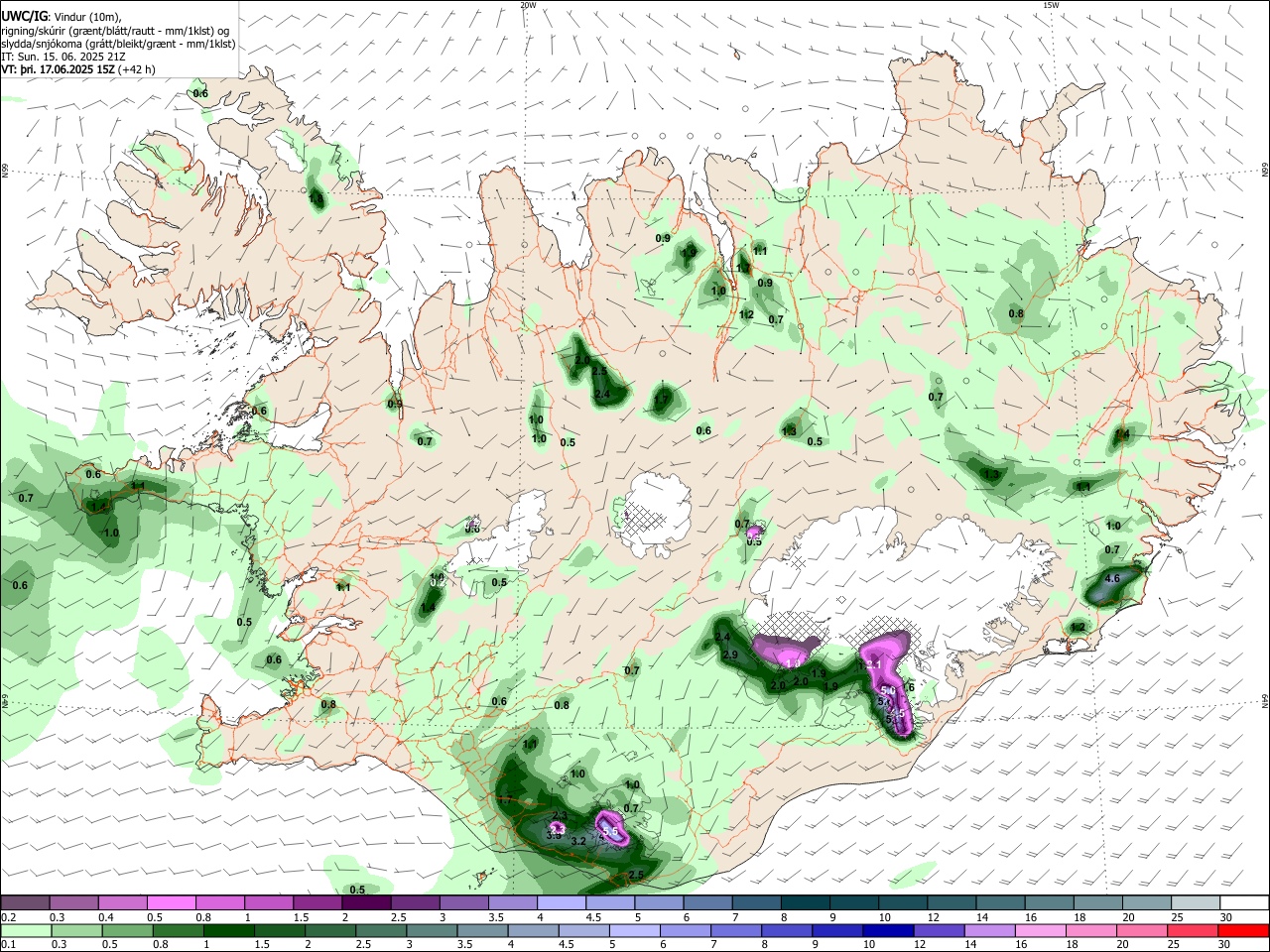Viewport: 1270px width, 952px height.
Task: Click orchid swatch between 0.4 and 0.5, top row
Action: [123, 902]
